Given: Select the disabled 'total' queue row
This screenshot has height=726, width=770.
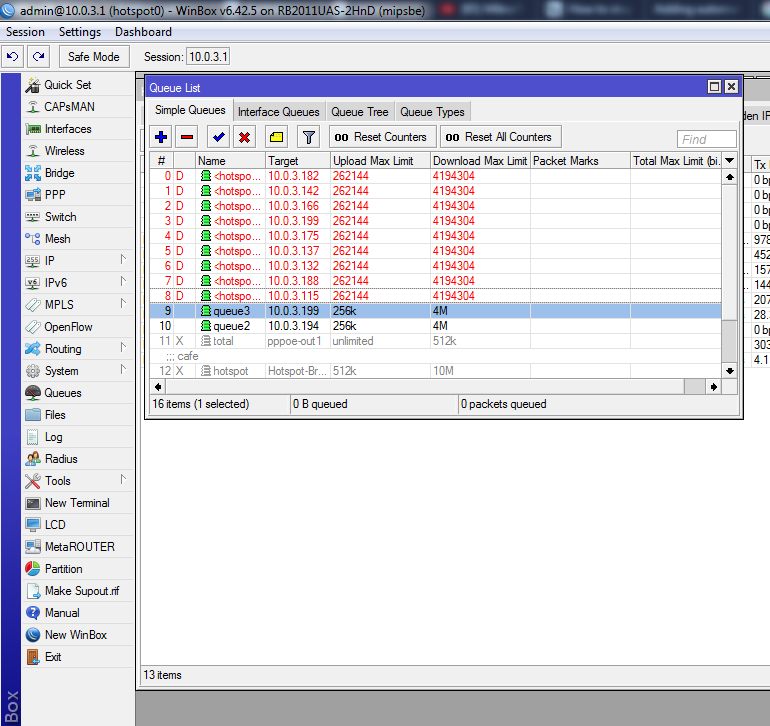Looking at the screenshot, I should tap(436, 341).
